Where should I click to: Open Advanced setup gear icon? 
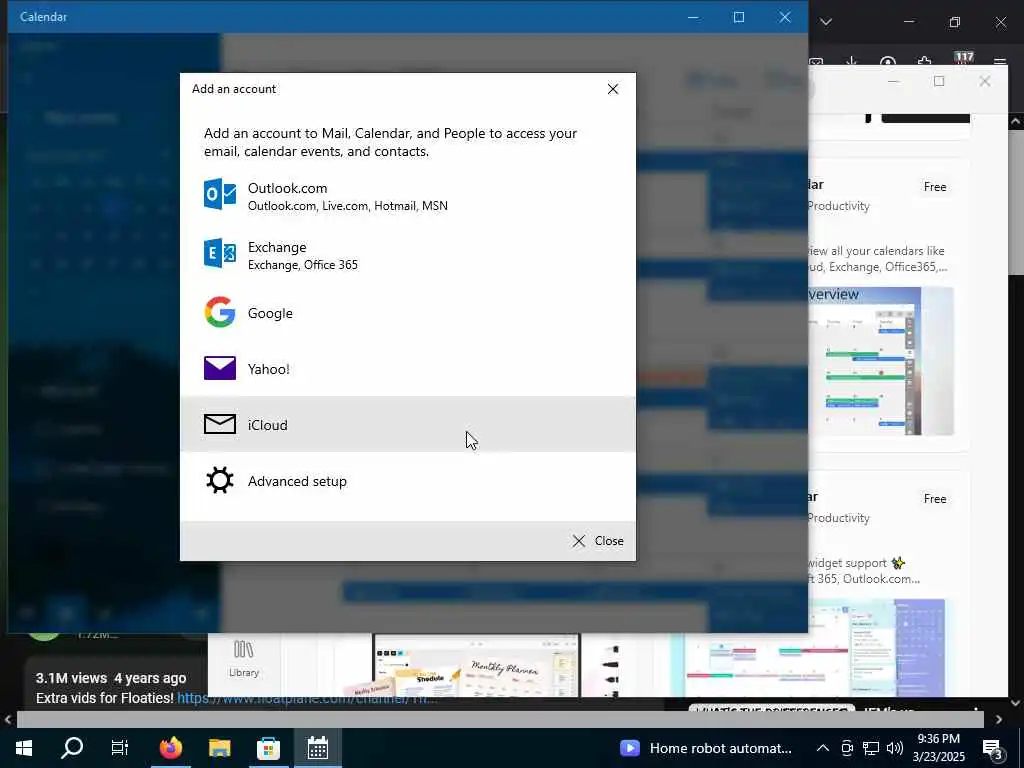219,481
